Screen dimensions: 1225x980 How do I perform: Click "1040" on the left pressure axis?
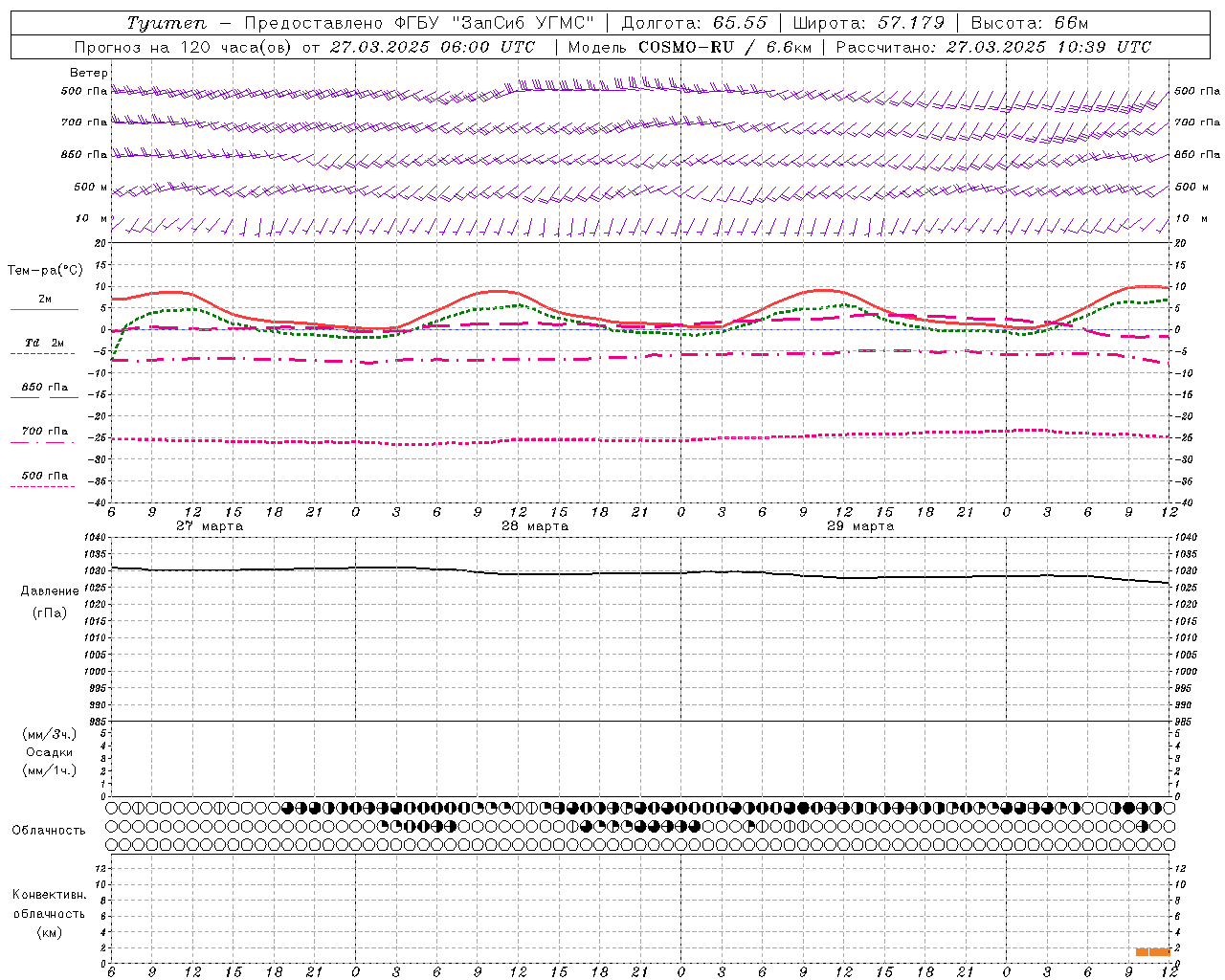94,538
